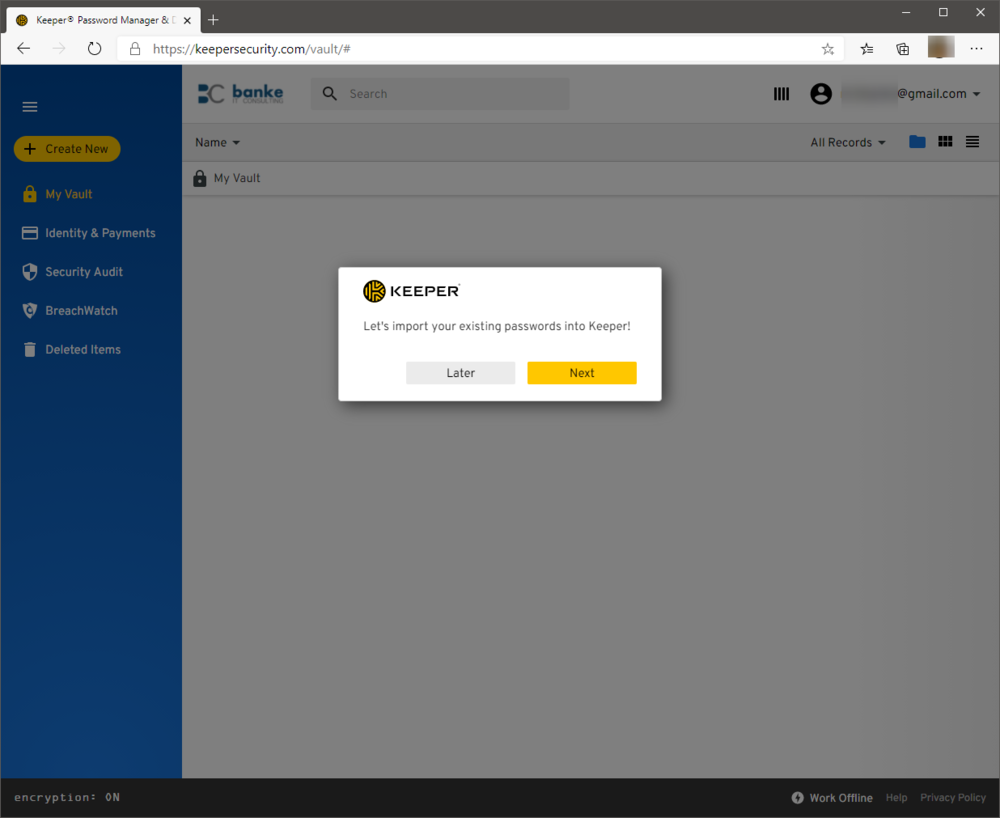
Task: Click the Next button in Keeper dialog
Action: 582,373
